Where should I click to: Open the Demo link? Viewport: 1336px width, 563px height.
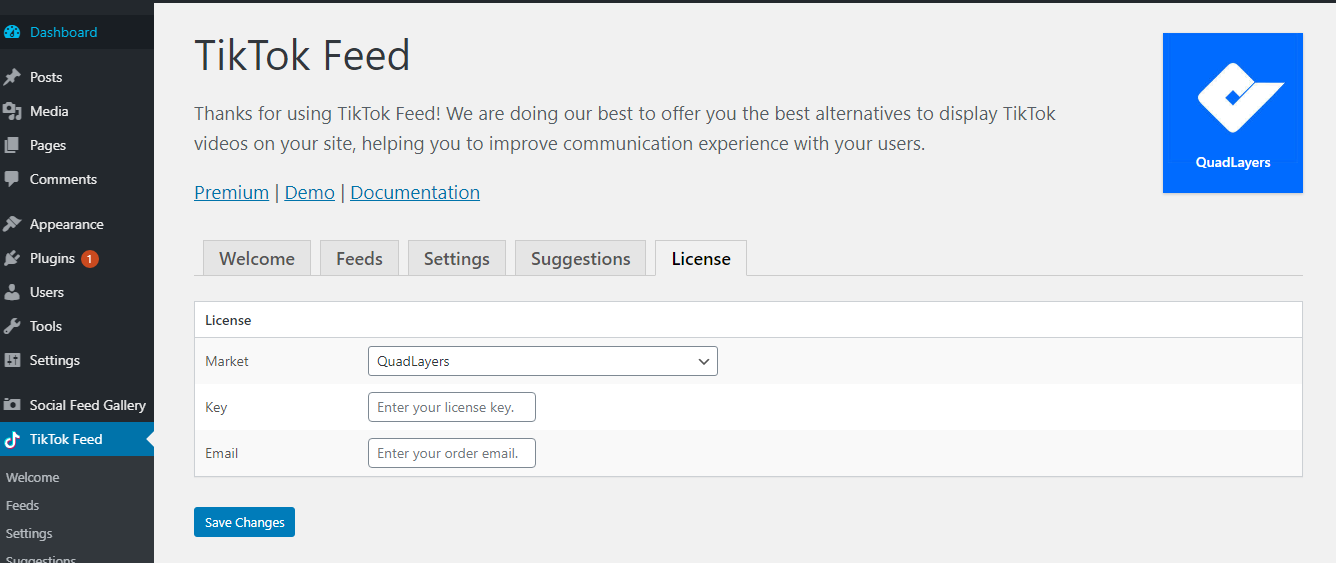click(x=310, y=192)
